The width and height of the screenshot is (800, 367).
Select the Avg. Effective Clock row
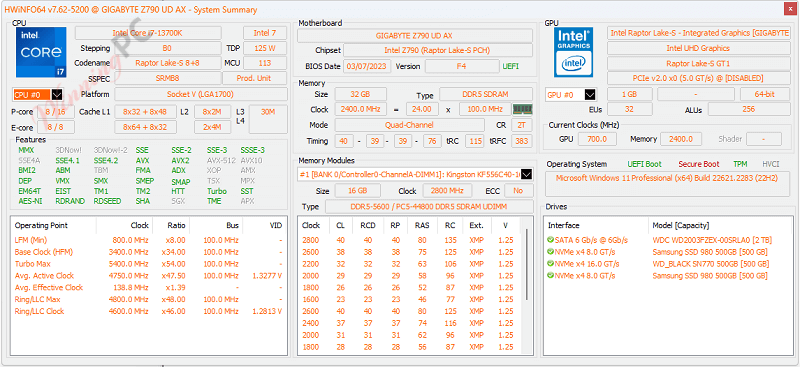148,287
